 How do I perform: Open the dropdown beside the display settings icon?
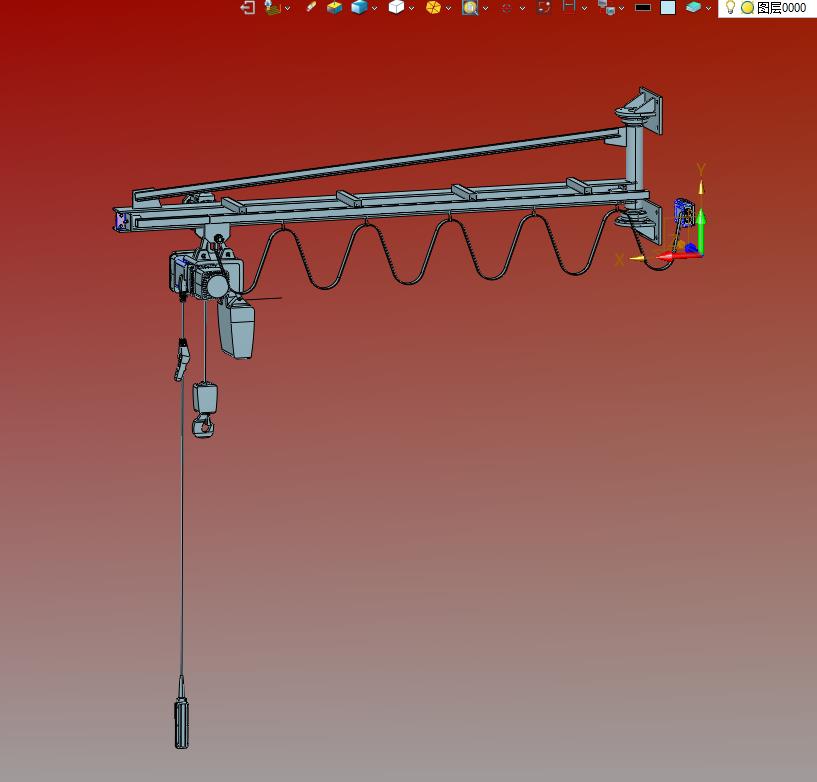[287, 8]
